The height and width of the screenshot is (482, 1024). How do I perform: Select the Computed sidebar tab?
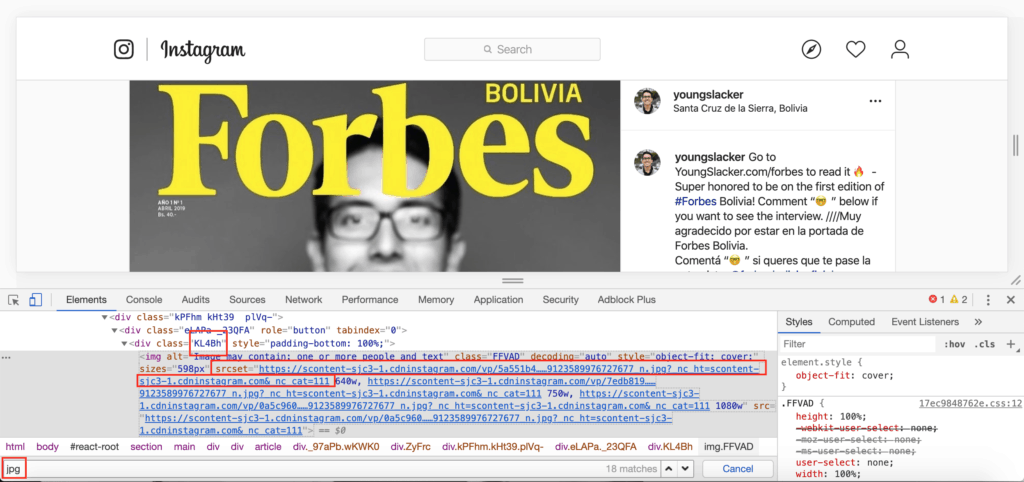coord(852,321)
